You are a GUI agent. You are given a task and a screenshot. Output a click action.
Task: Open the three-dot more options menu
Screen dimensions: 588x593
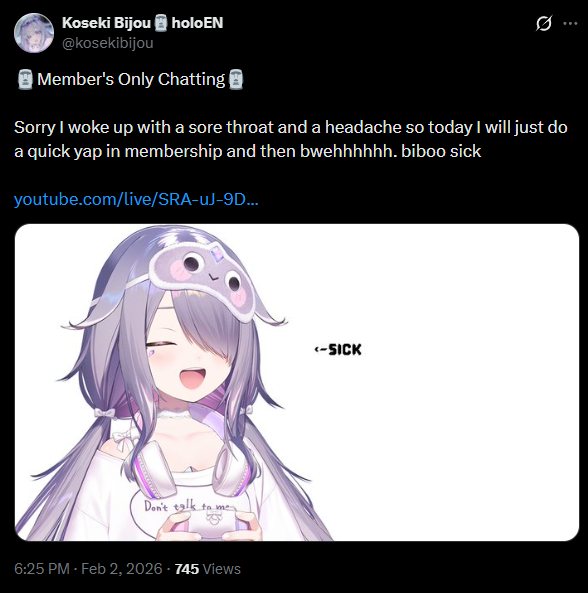click(x=570, y=23)
